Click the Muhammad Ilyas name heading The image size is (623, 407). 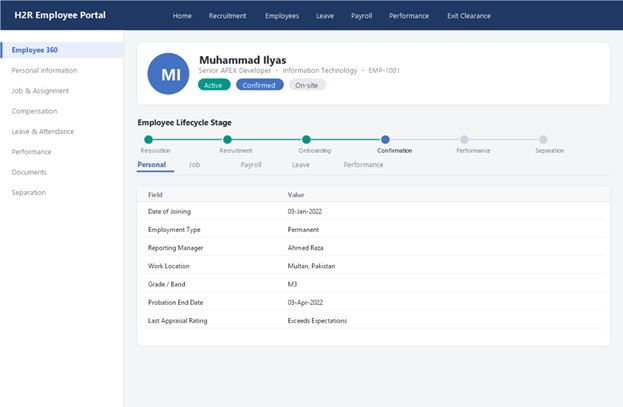point(242,60)
